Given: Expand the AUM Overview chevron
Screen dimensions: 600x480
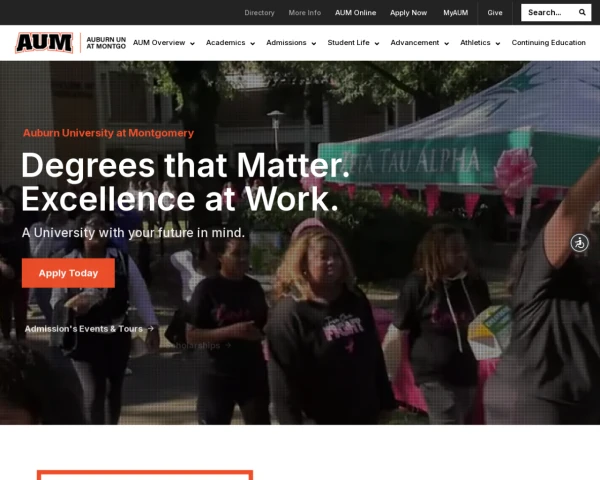Looking at the screenshot, I should [192, 43].
